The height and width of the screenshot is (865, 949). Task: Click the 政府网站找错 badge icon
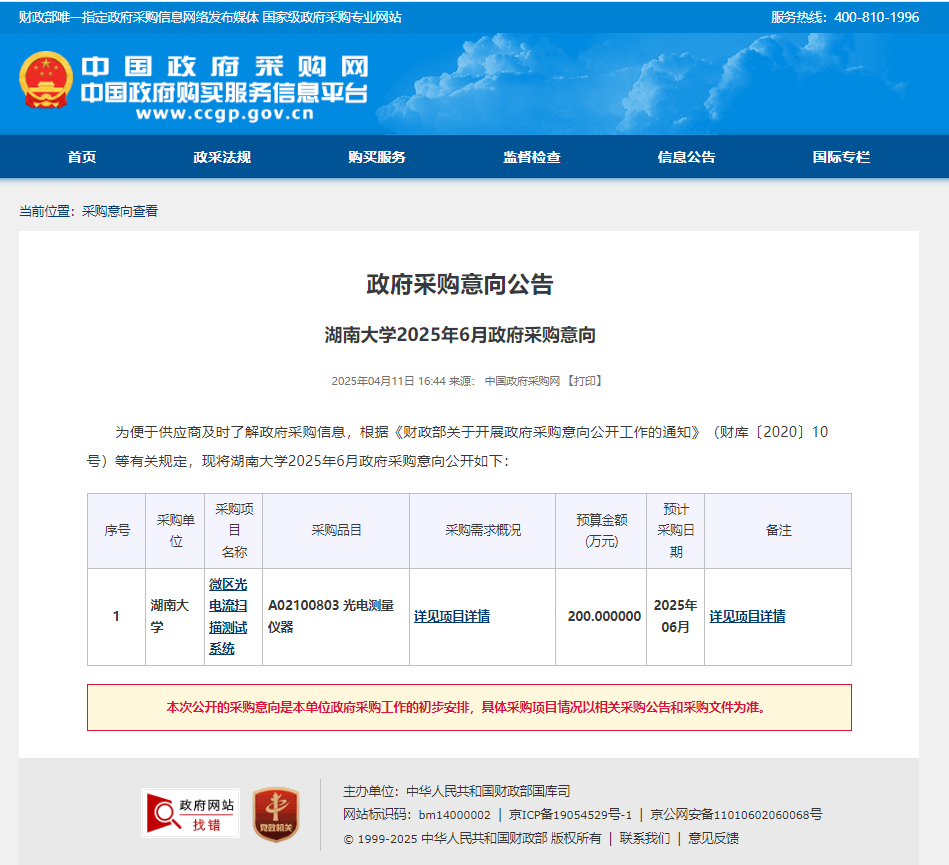(191, 814)
